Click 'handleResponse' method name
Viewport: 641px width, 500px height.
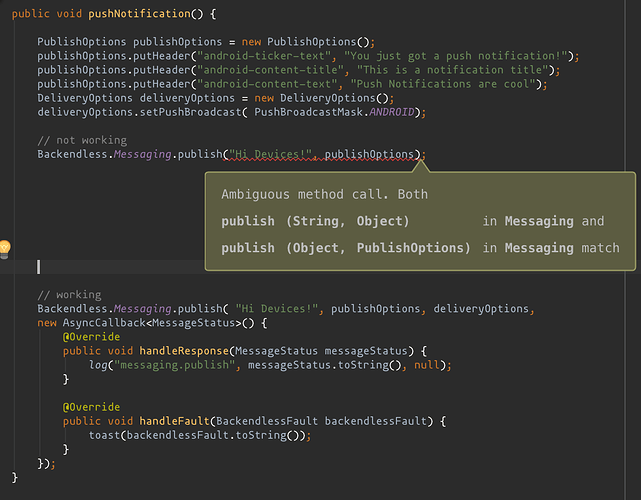click(x=184, y=351)
